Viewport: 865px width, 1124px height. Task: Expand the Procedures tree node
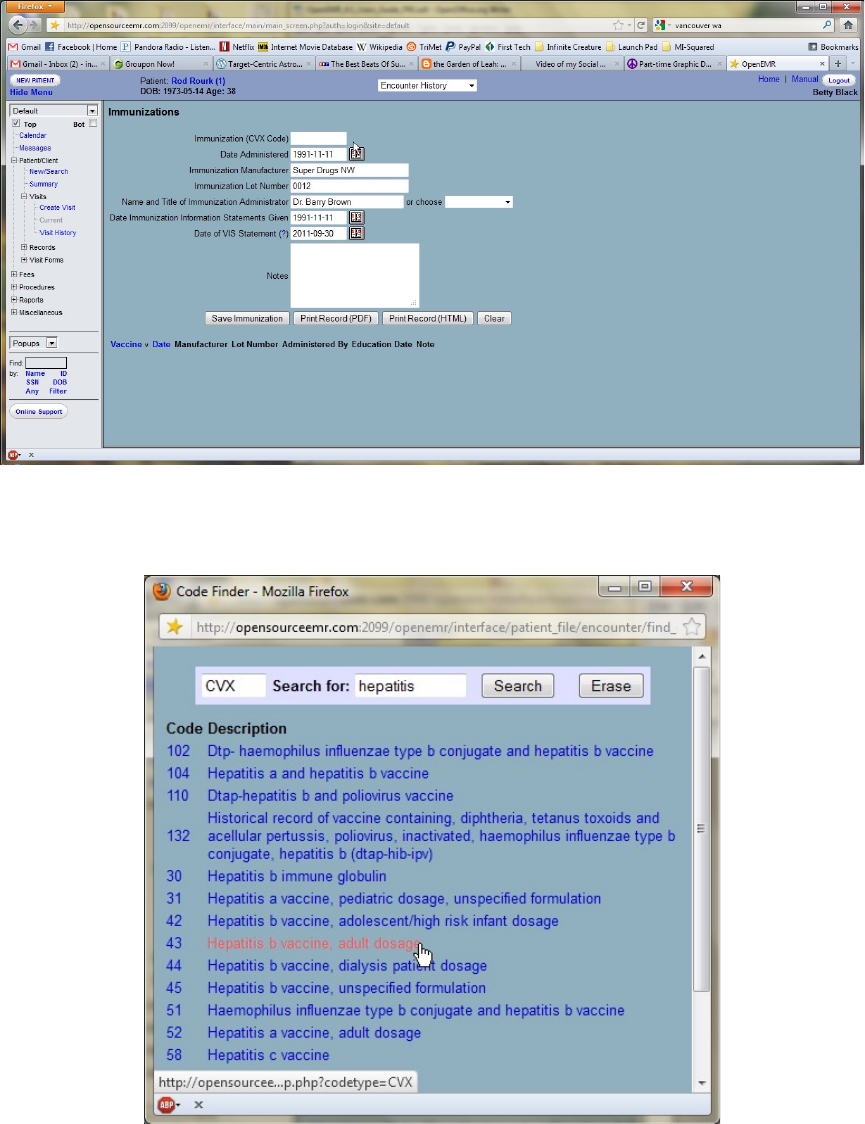tap(14, 287)
